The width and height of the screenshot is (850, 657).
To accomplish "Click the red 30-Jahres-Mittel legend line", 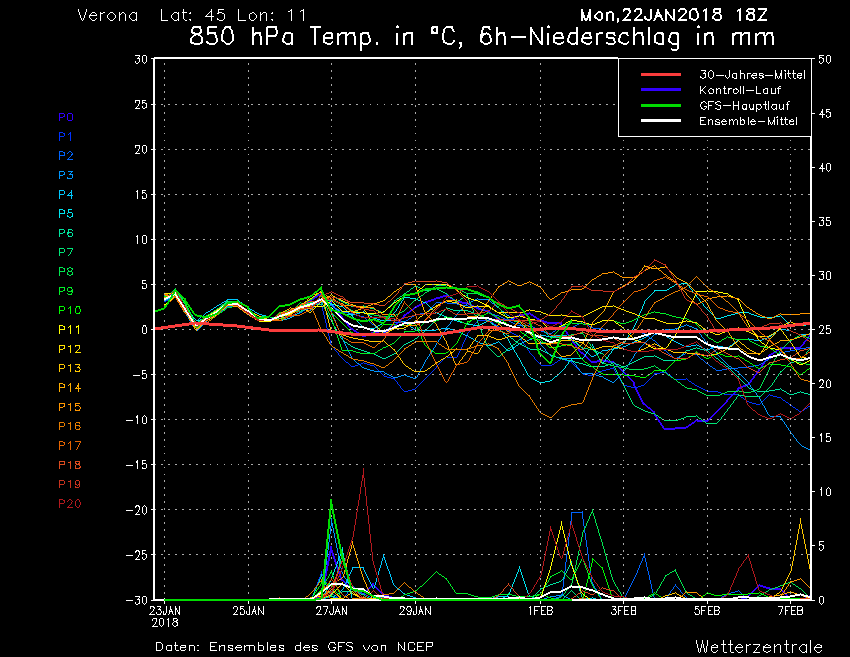I will click(x=661, y=74).
